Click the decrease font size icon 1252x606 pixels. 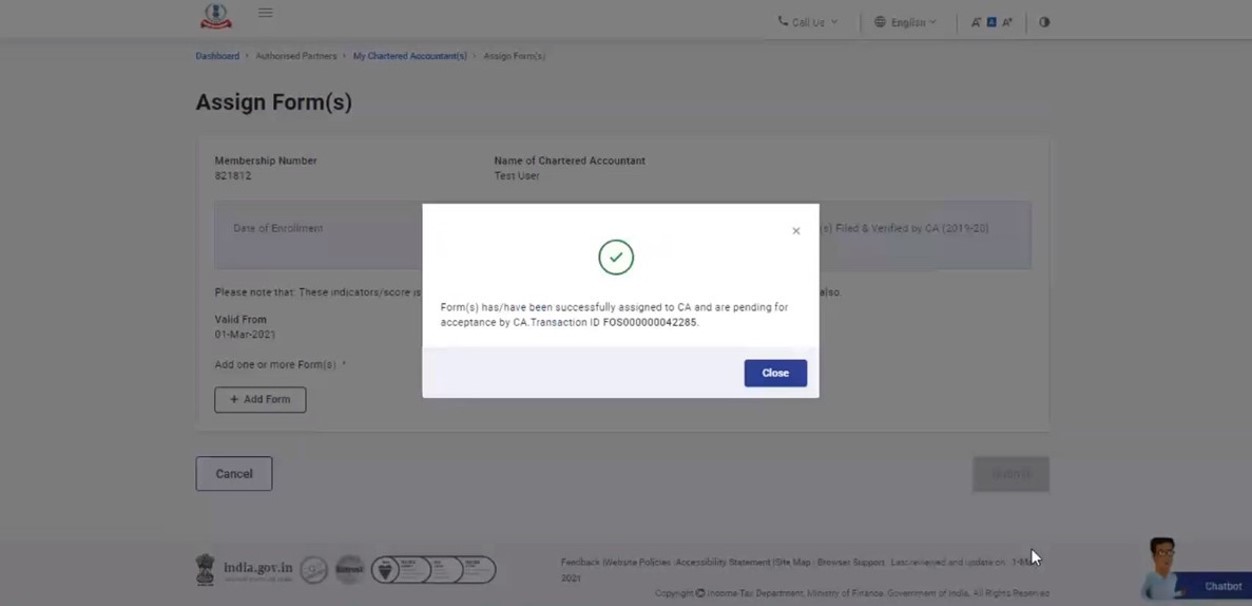point(976,22)
